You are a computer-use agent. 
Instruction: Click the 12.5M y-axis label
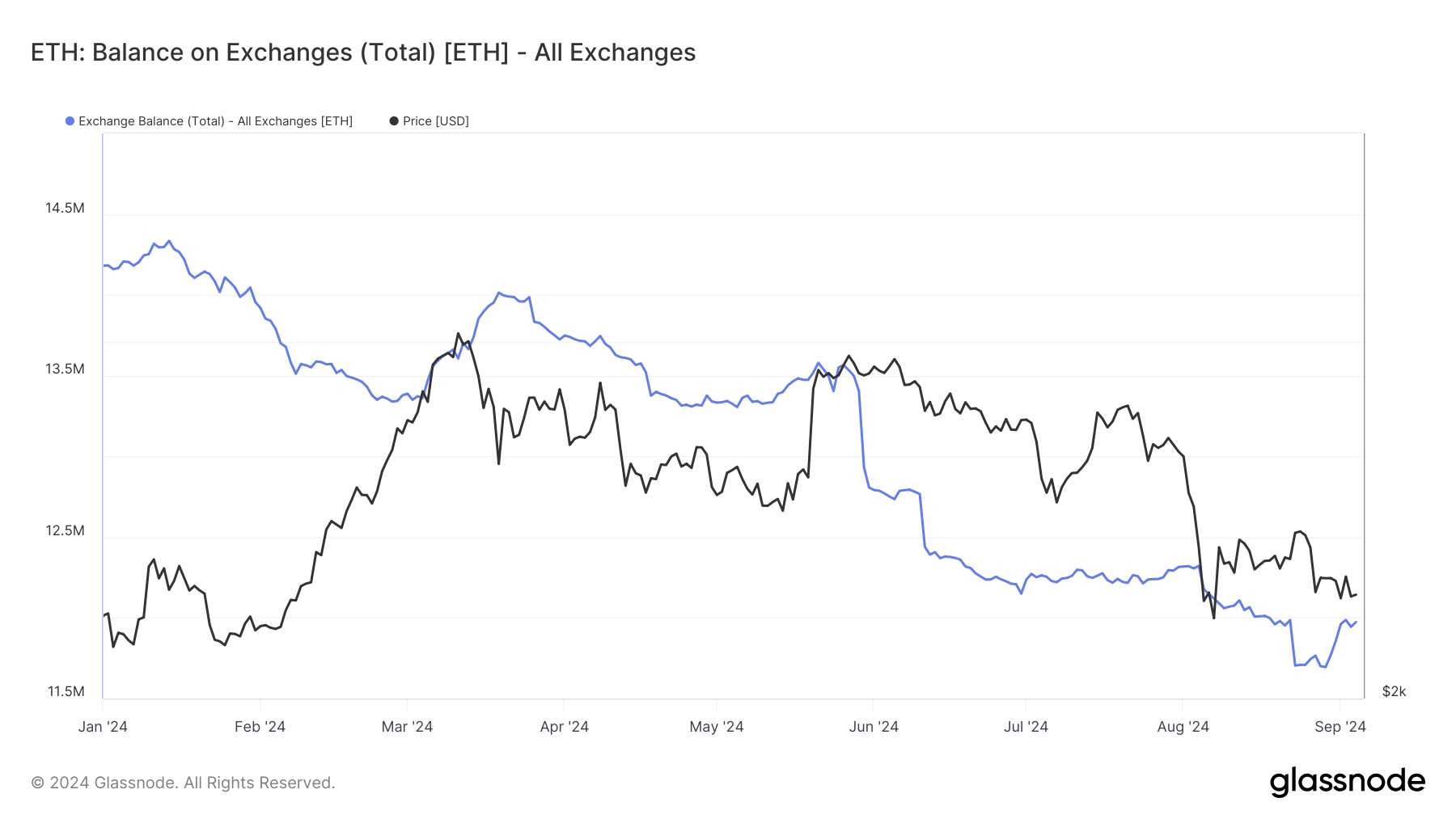65,530
